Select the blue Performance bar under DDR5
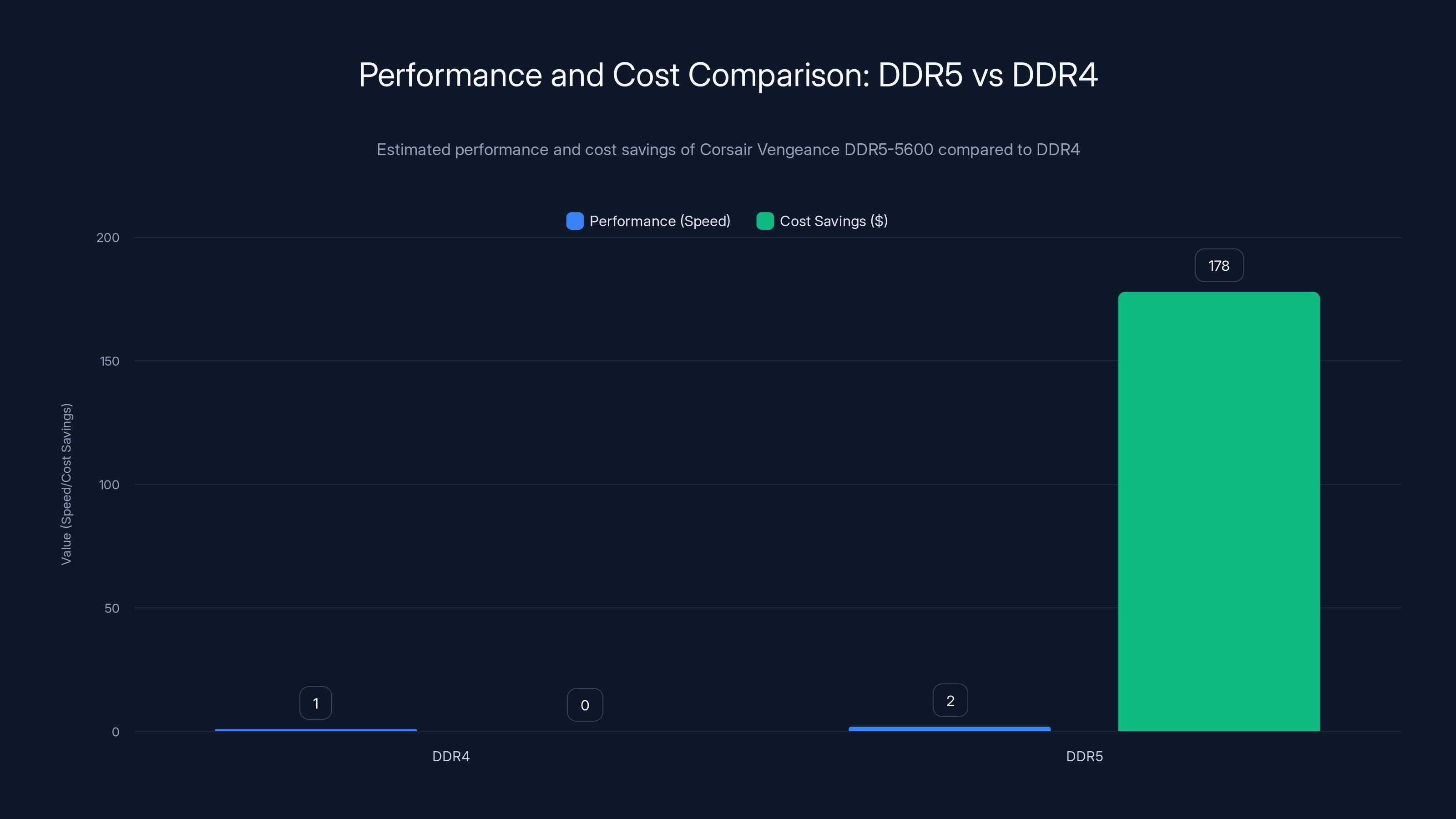Viewport: 1456px width, 819px height. click(x=949, y=729)
